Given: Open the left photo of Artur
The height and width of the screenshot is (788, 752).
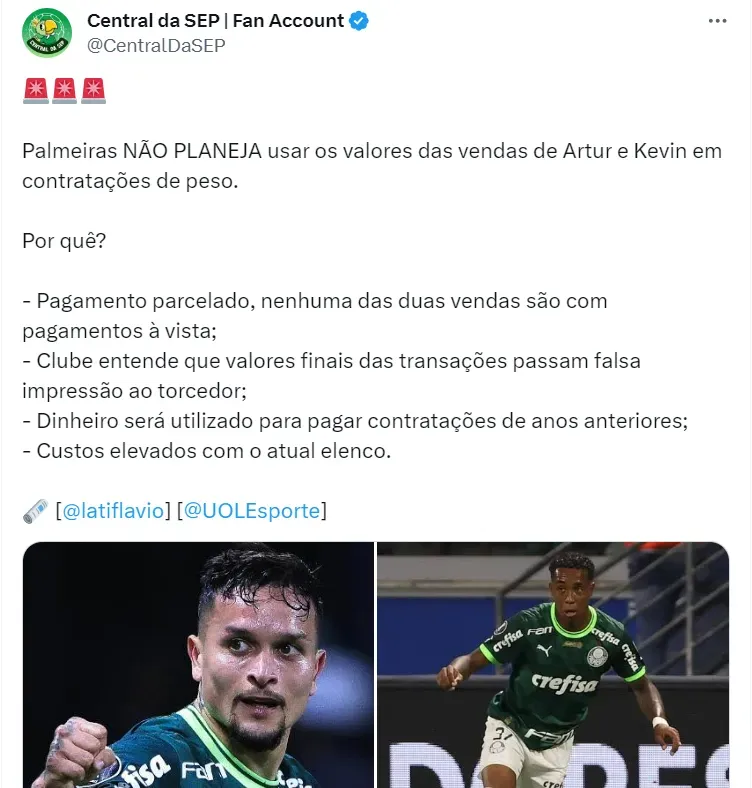Looking at the screenshot, I should coord(198,665).
